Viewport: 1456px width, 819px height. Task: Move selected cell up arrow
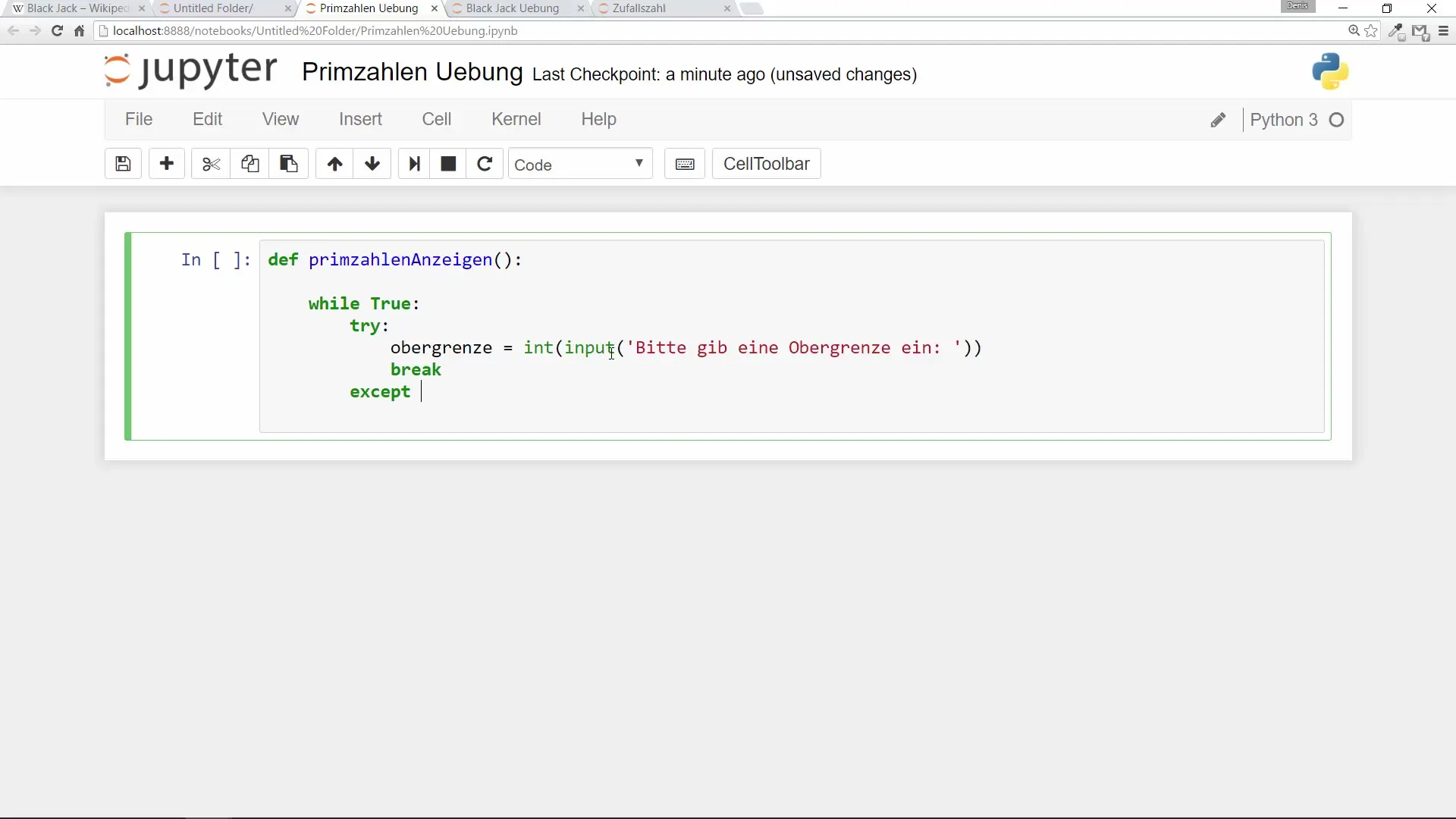[x=334, y=164]
